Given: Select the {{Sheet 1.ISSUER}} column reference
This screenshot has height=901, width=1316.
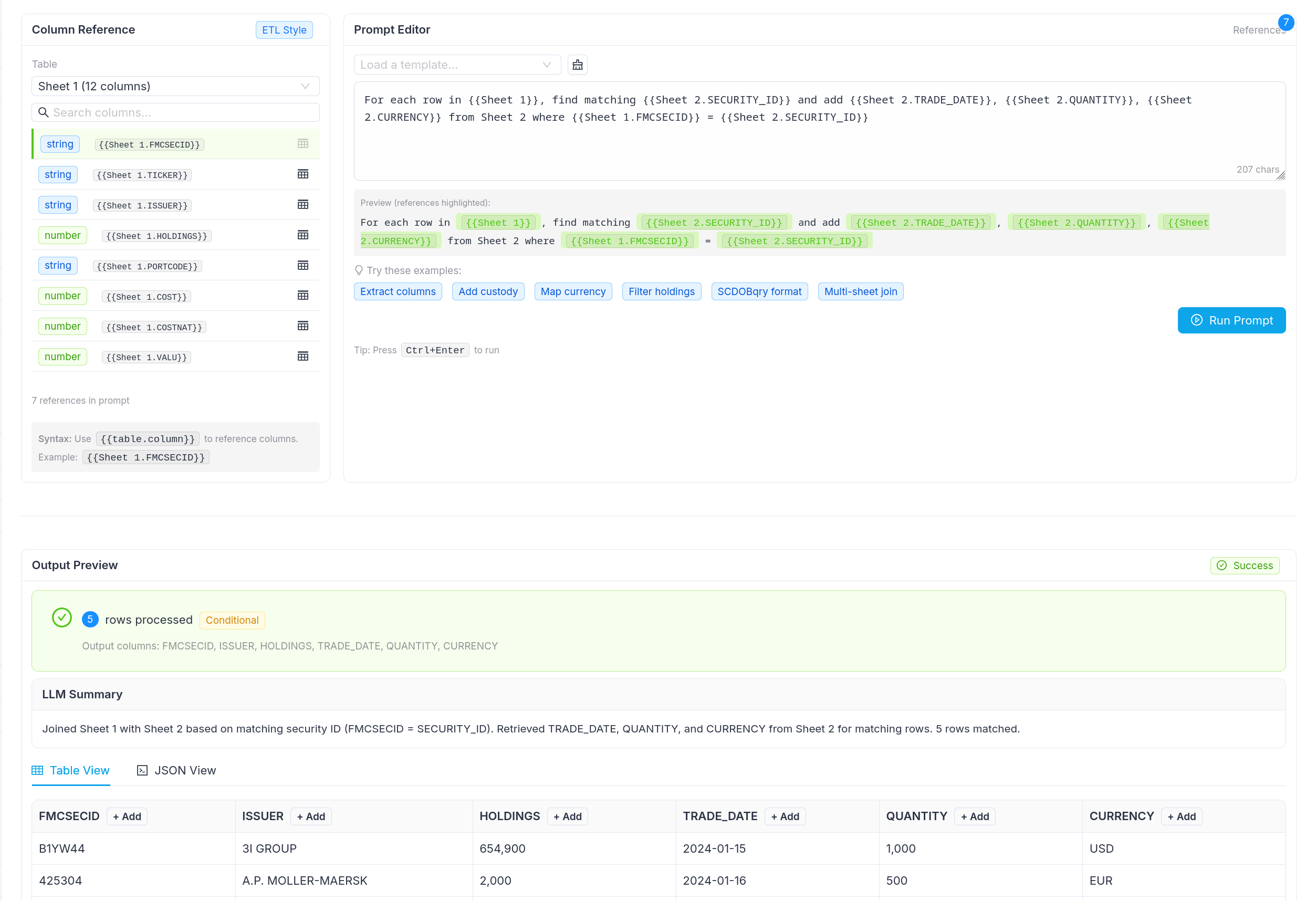Looking at the screenshot, I should pos(142,206).
